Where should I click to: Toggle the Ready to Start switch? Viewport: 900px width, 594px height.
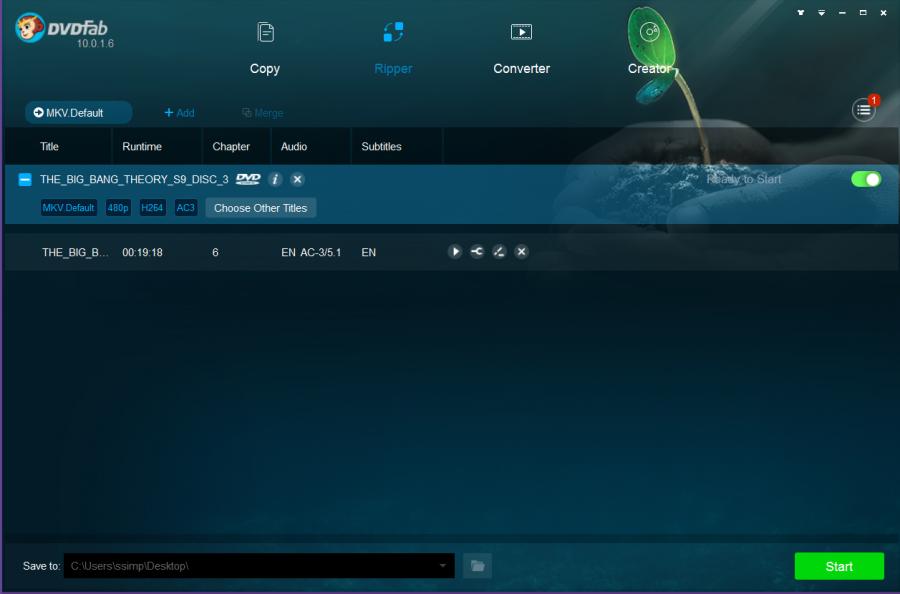(x=866, y=180)
